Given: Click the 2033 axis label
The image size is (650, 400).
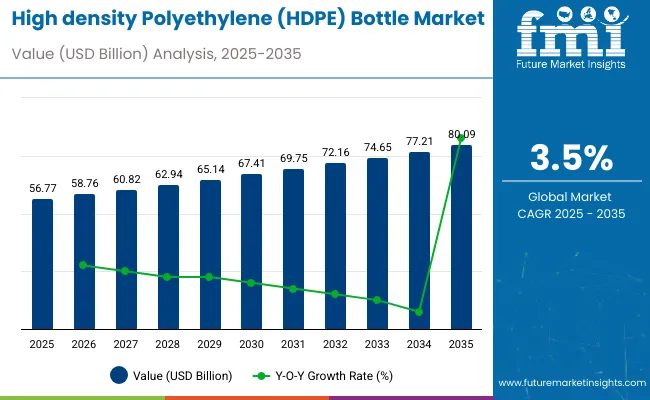Looking at the screenshot, I should [x=377, y=344].
